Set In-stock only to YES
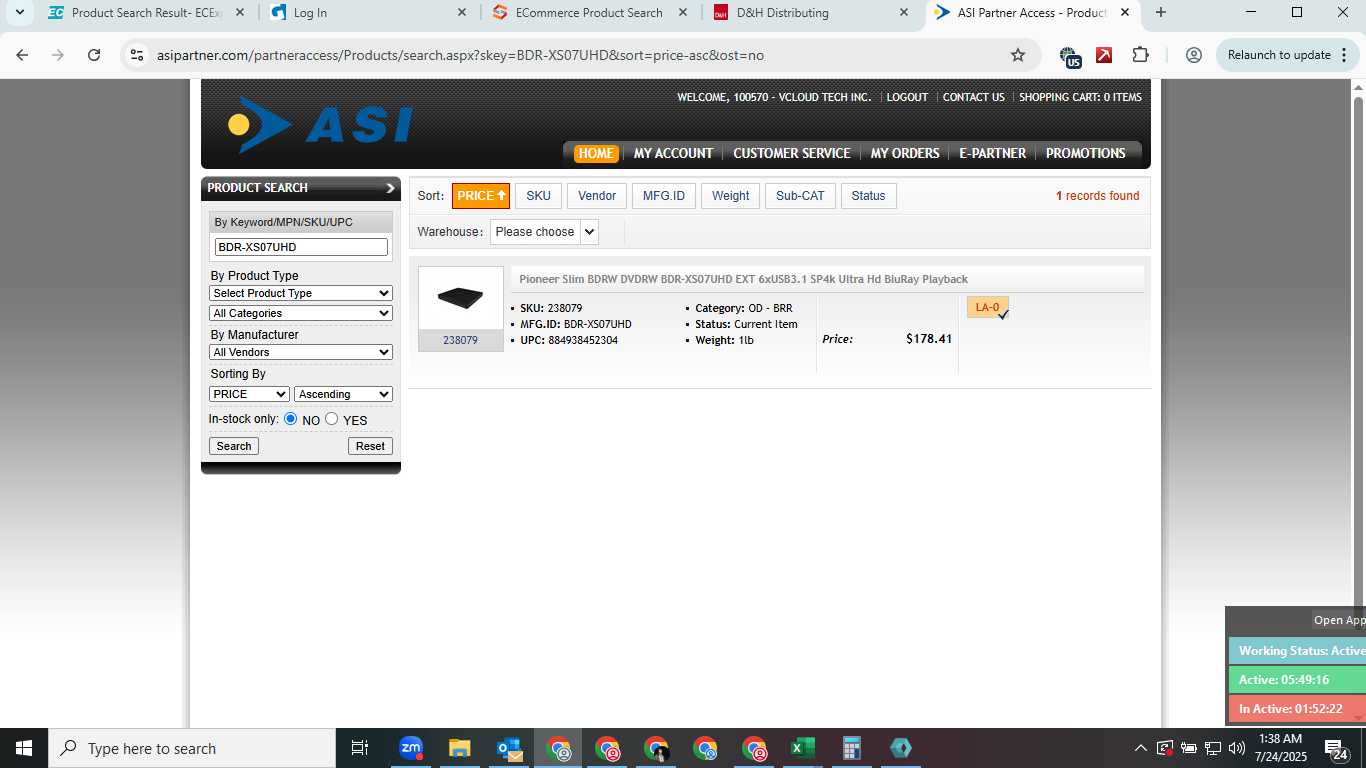The image size is (1366, 768). pos(332,419)
